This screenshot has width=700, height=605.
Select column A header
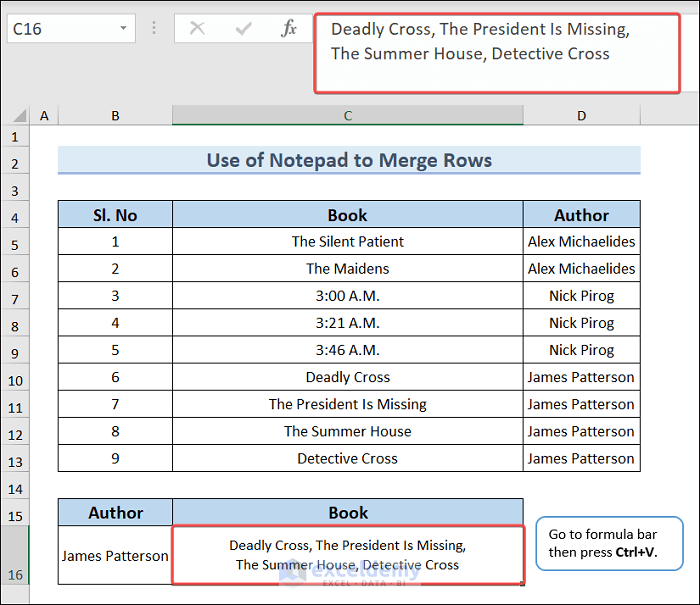(x=44, y=116)
